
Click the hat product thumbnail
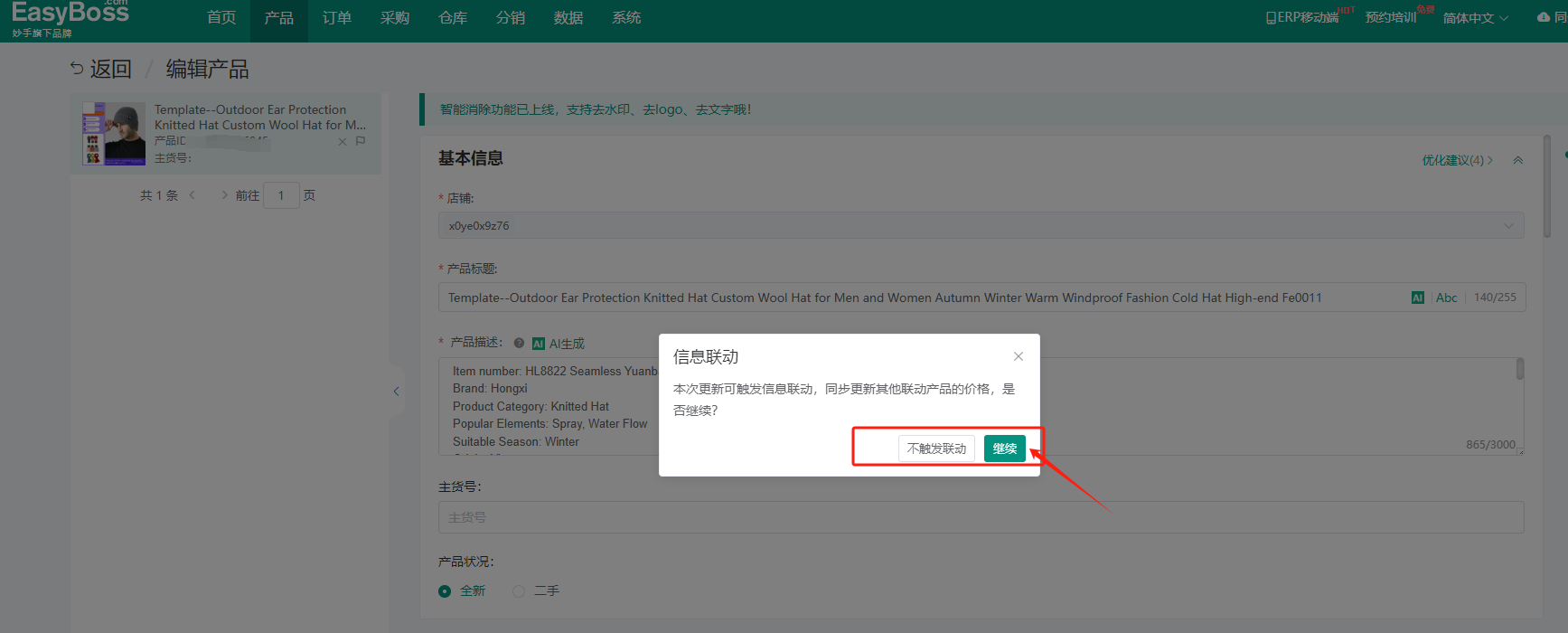(114, 134)
